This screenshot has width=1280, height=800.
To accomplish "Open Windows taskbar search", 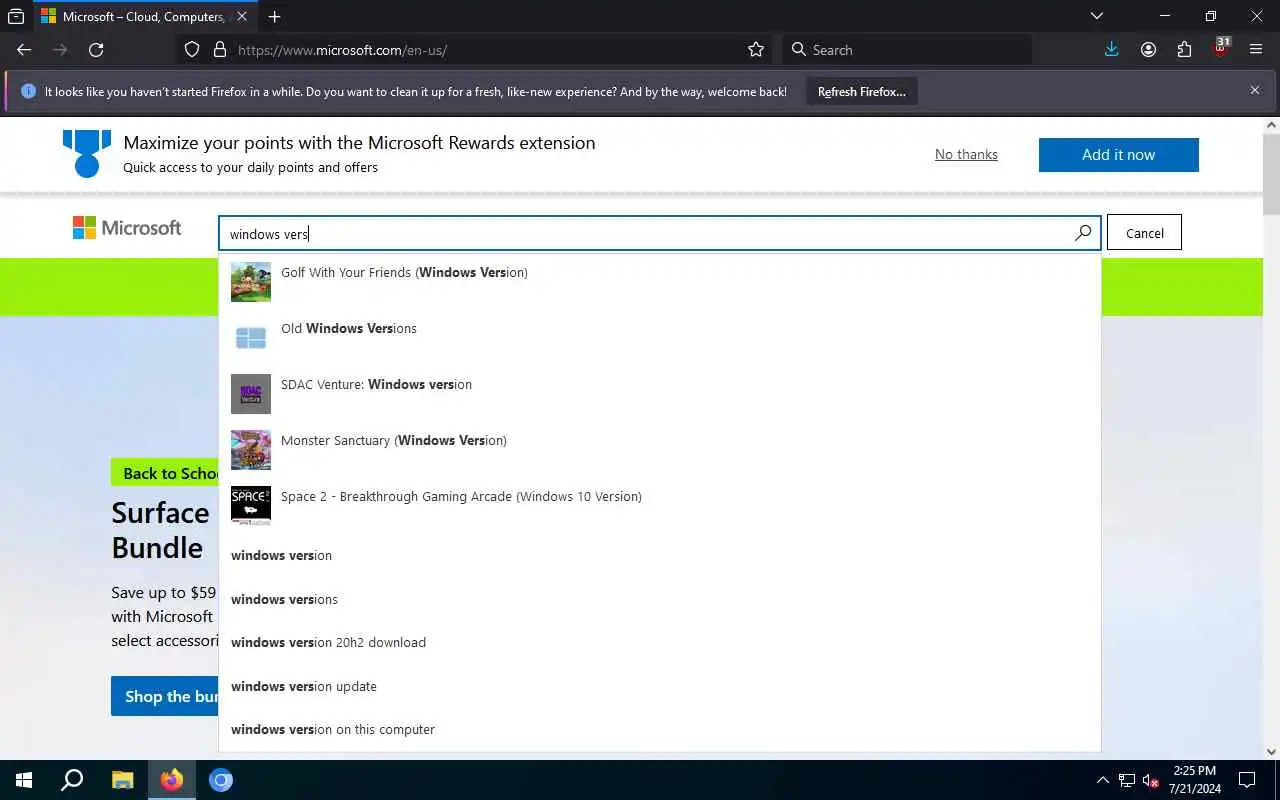I will click(x=72, y=780).
